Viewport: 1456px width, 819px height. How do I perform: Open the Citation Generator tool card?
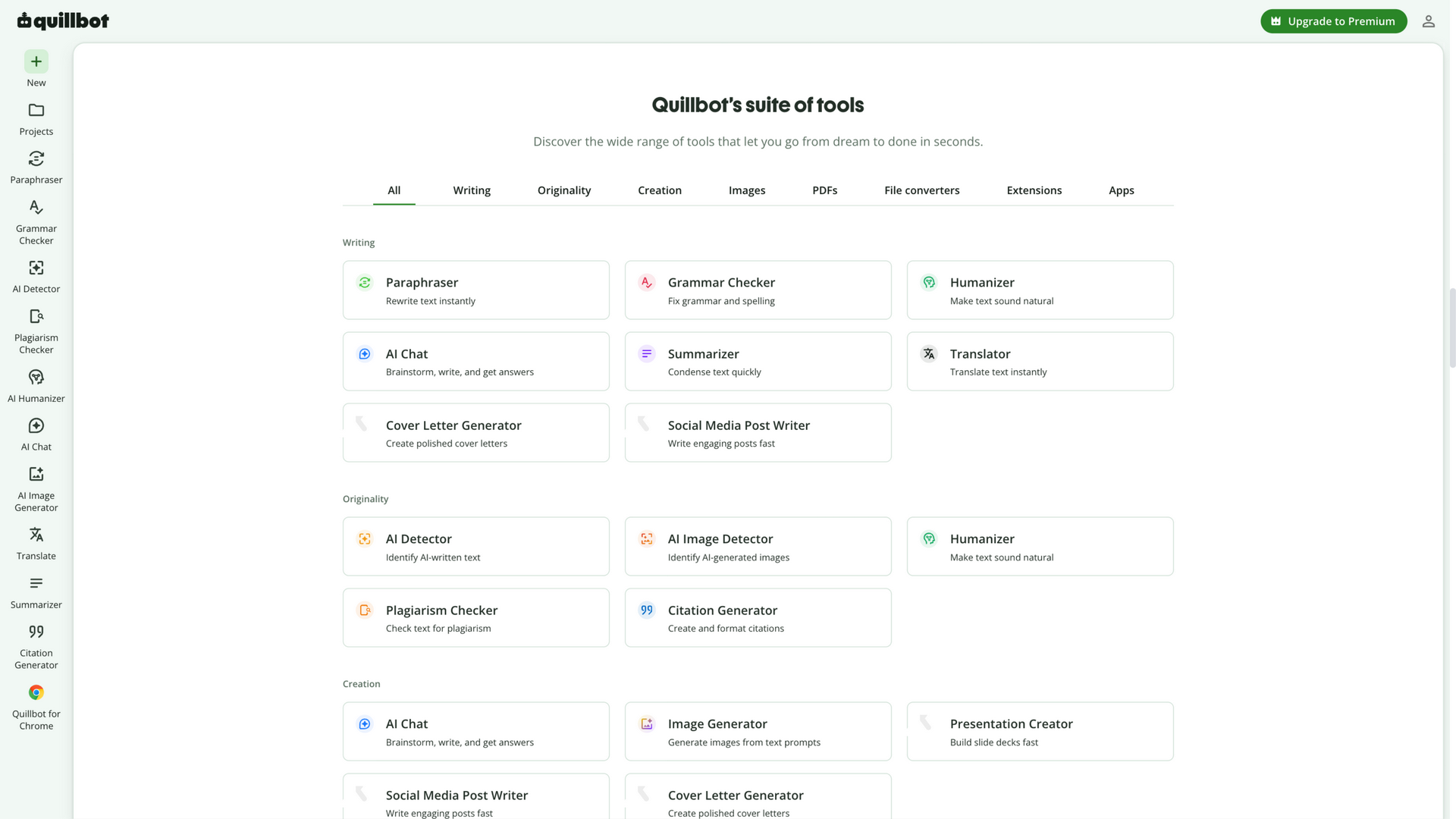click(x=758, y=618)
